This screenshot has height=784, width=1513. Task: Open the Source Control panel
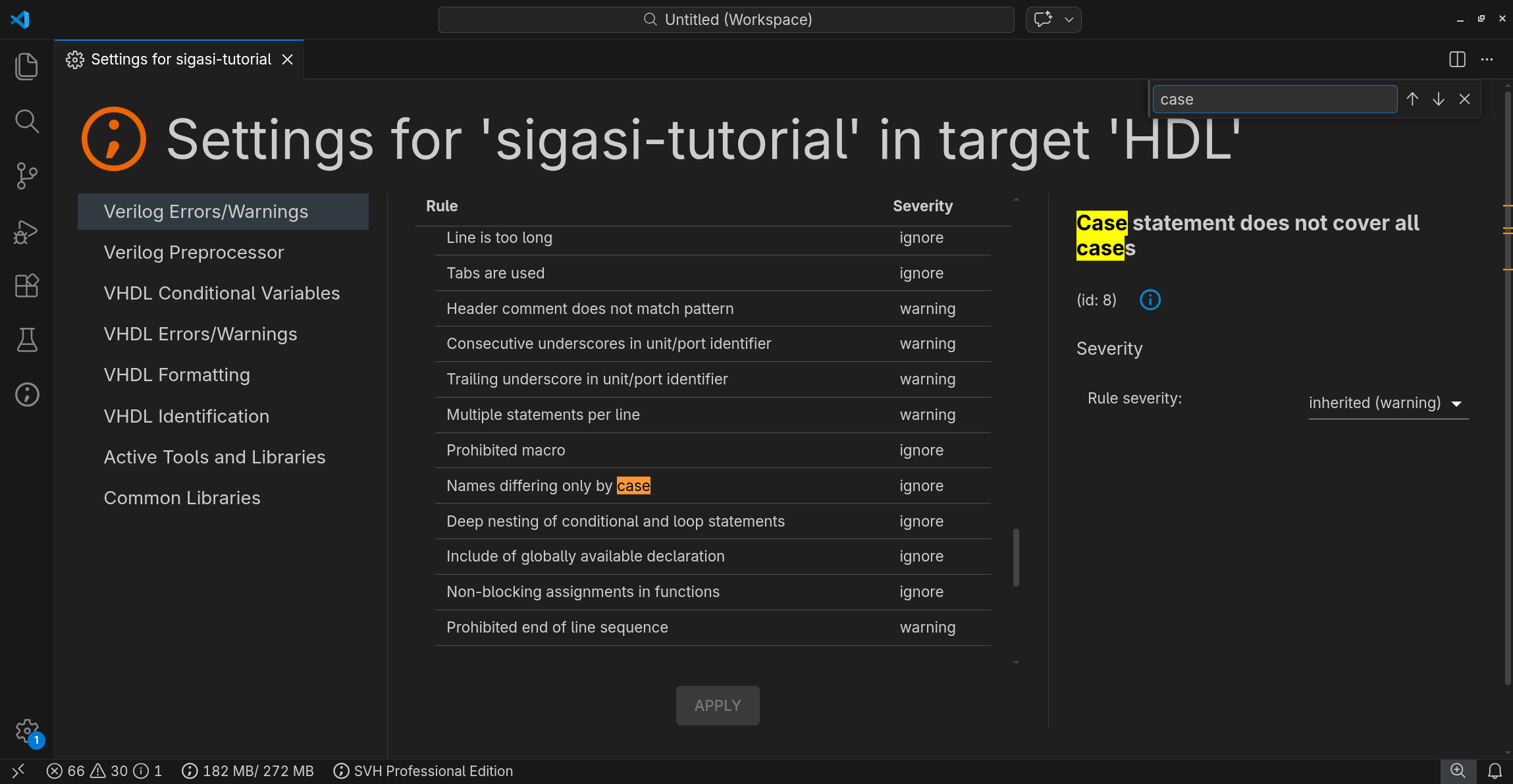point(26,176)
